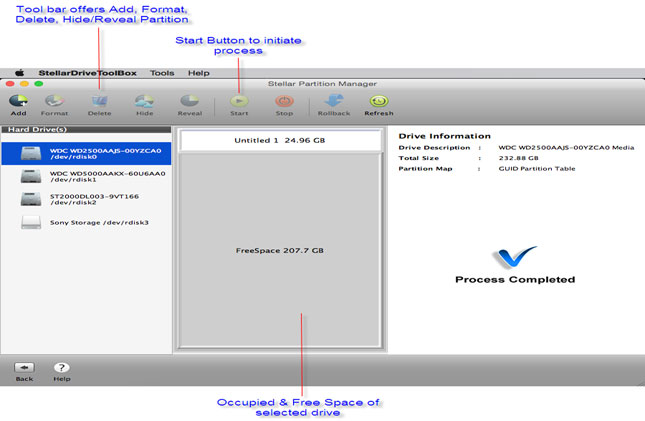645x421 pixels.
Task: Open the Help menu in menu bar
Action: pyautogui.click(x=199, y=73)
